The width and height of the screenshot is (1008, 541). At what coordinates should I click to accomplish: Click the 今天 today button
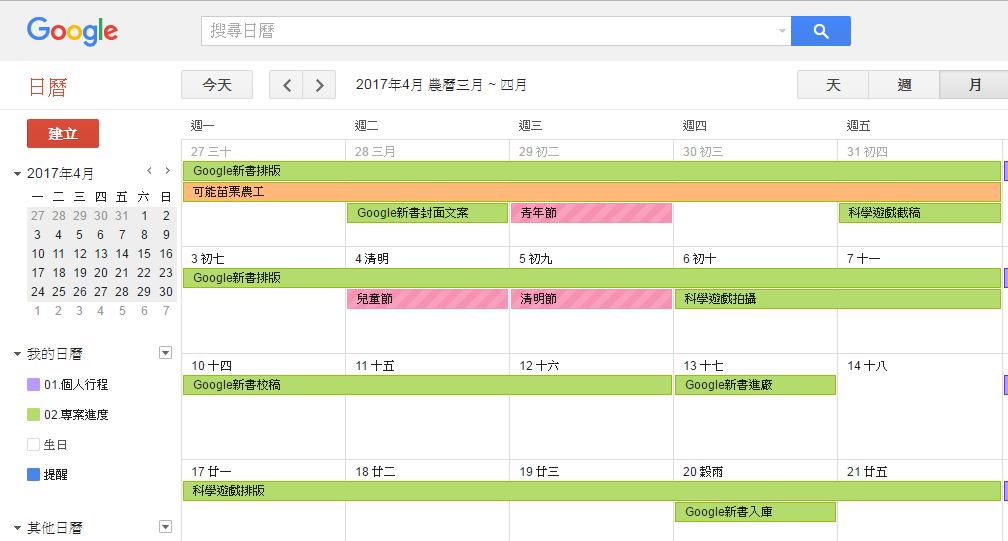click(217, 85)
